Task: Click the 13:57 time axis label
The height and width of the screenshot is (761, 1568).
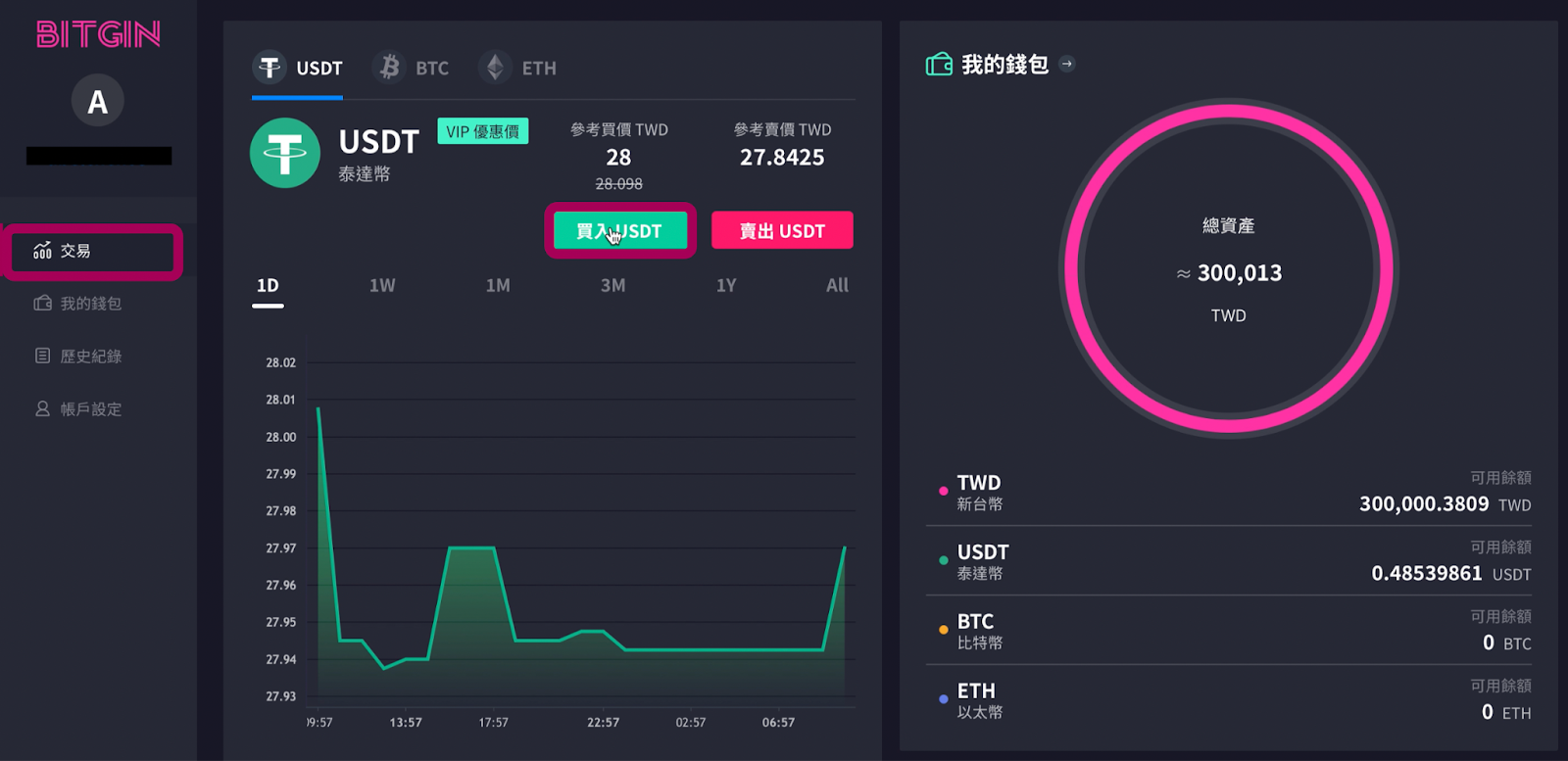Action: point(406,723)
